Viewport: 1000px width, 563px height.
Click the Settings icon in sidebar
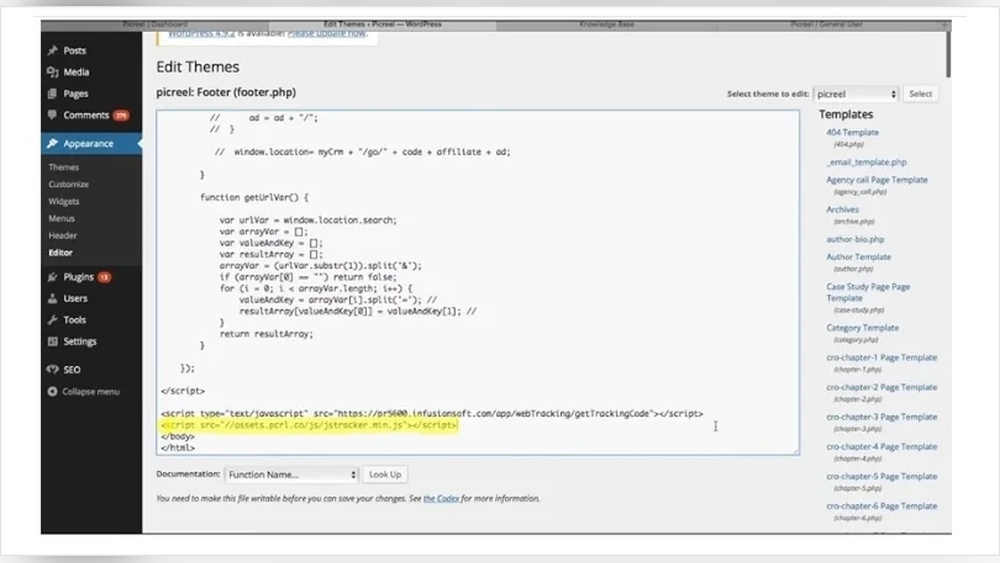[52, 342]
